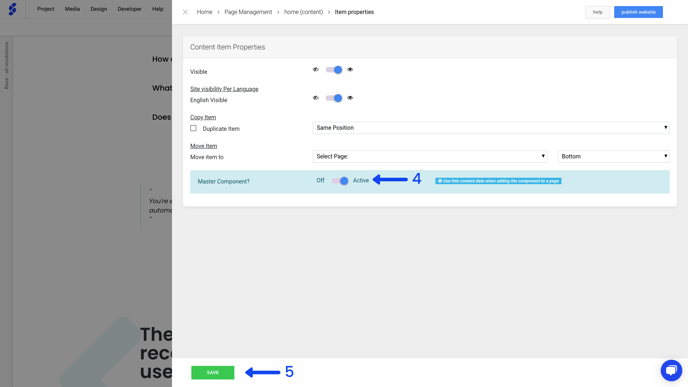
Task: Go to home (content) breadcrumb
Action: tap(303, 12)
